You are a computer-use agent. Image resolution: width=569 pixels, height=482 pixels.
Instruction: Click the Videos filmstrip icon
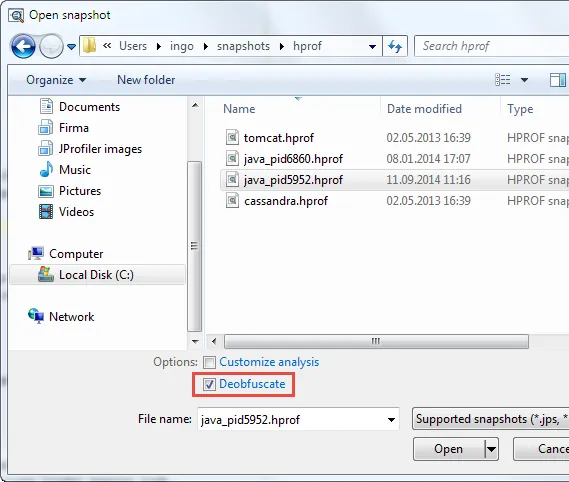point(46,212)
